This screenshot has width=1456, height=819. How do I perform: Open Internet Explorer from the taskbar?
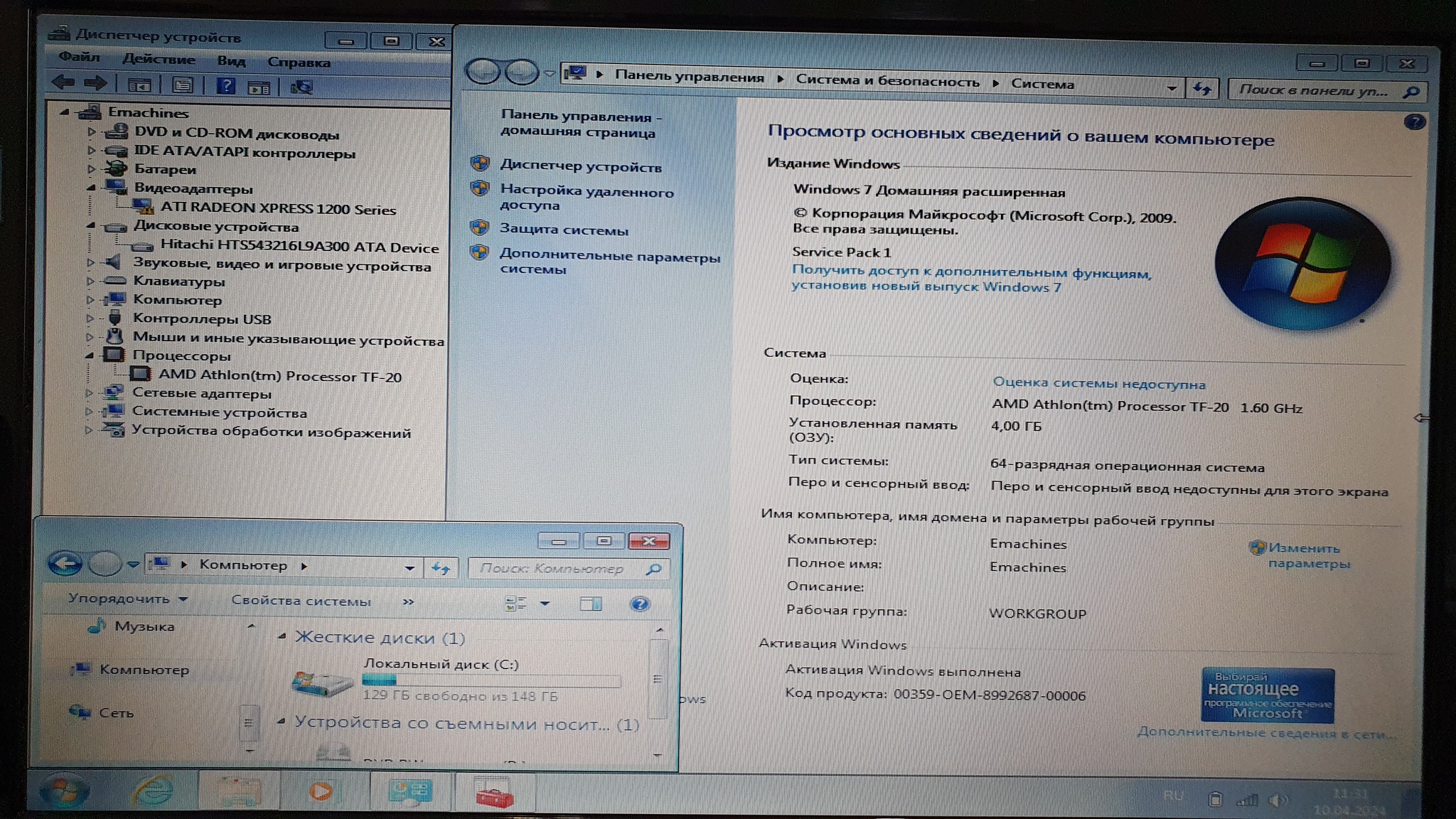pos(154,790)
